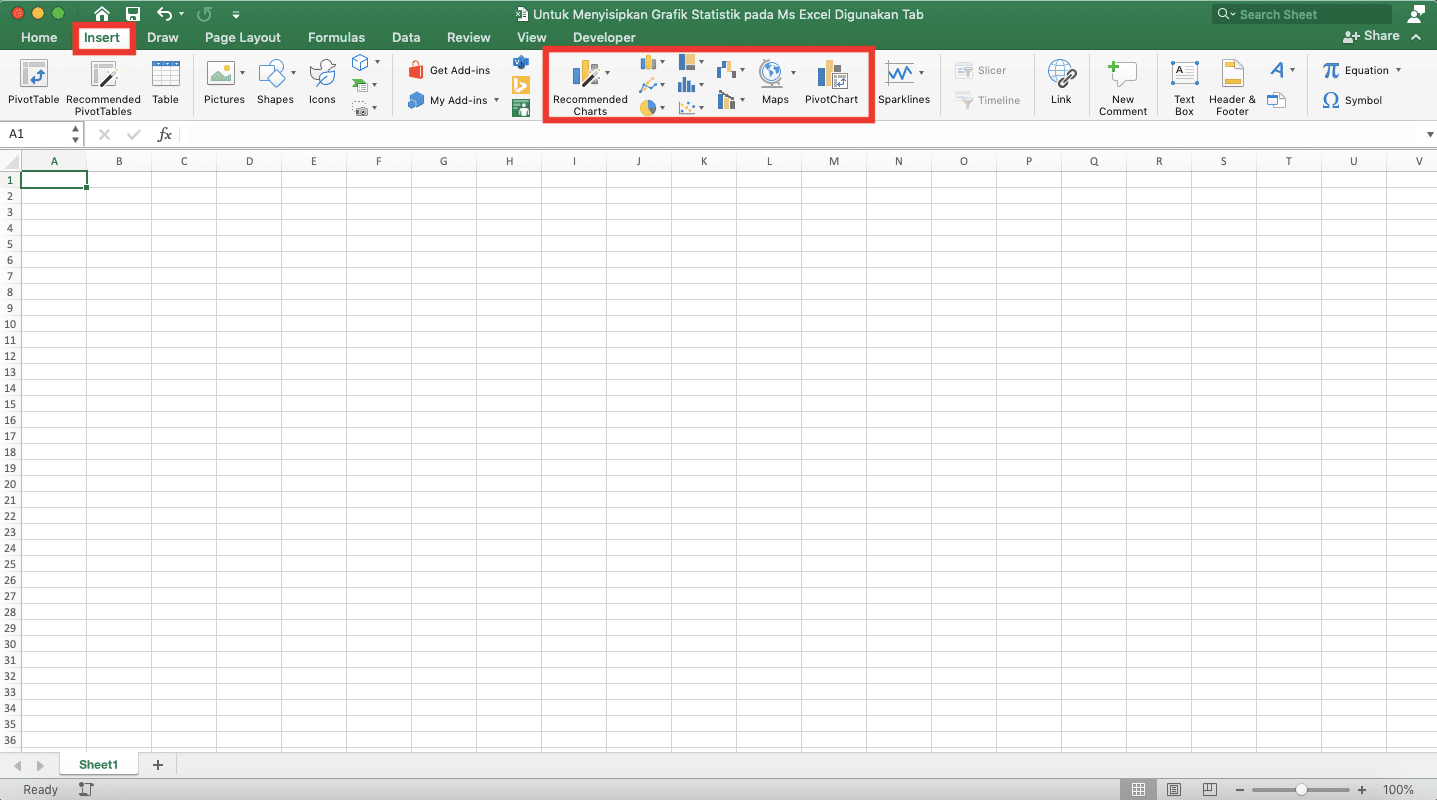Undo the last action
Image resolution: width=1437 pixels, height=800 pixels.
coord(164,14)
